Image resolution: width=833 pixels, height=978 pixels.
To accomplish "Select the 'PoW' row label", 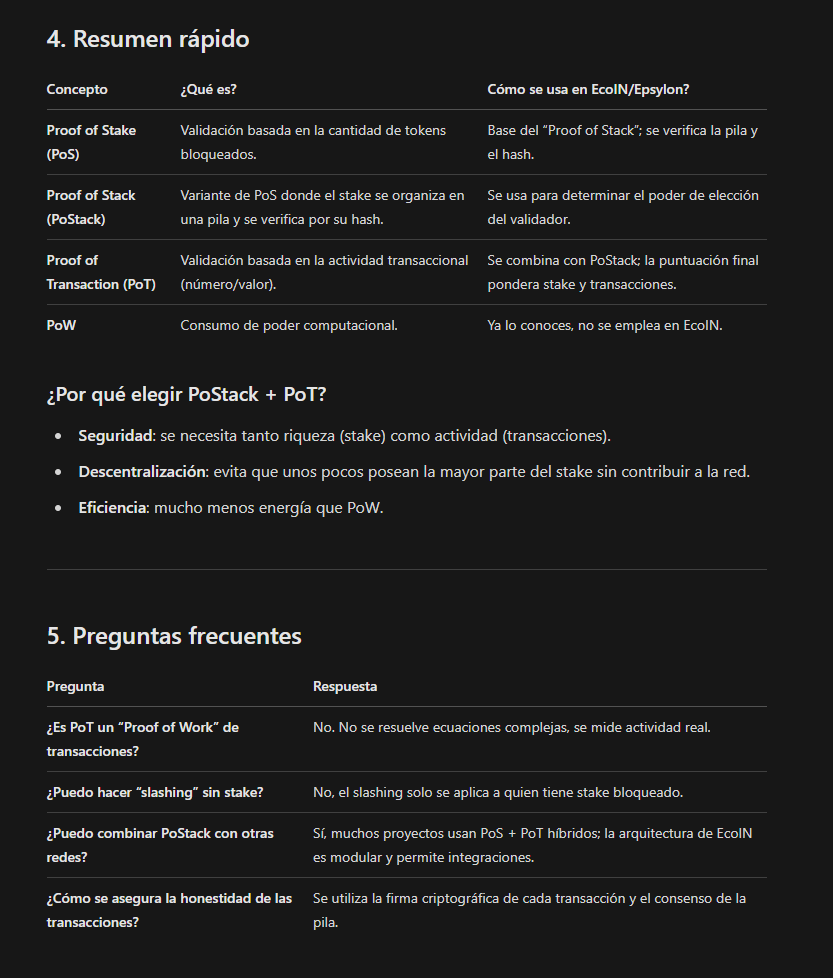I will click(61, 326).
